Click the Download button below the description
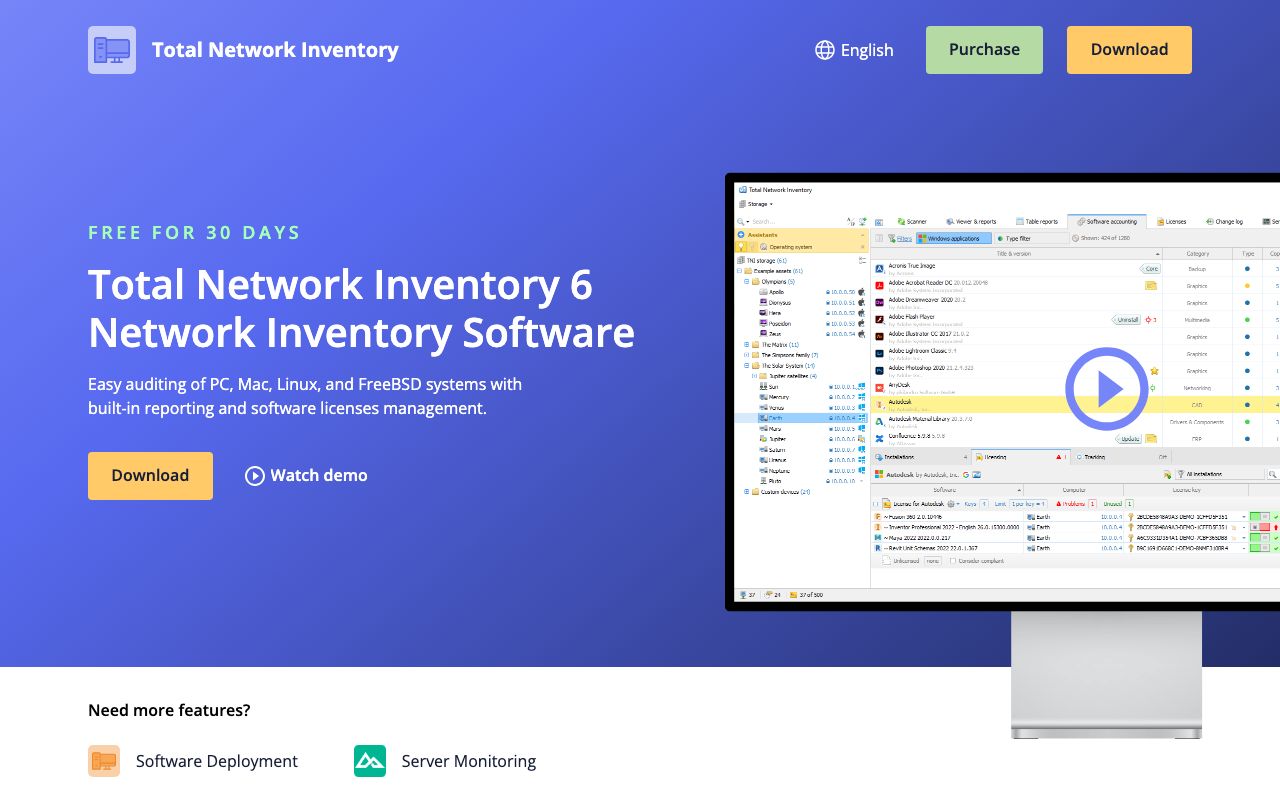 point(150,476)
